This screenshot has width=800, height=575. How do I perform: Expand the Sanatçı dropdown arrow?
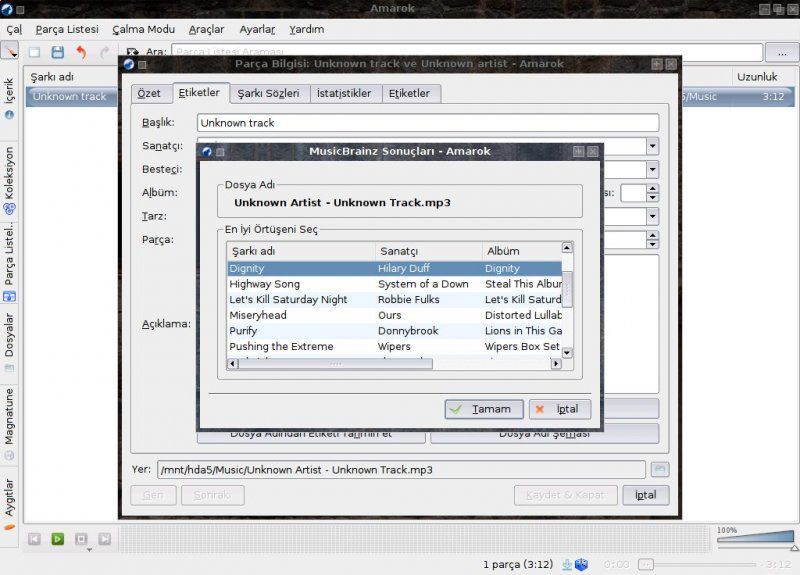[x=652, y=146]
